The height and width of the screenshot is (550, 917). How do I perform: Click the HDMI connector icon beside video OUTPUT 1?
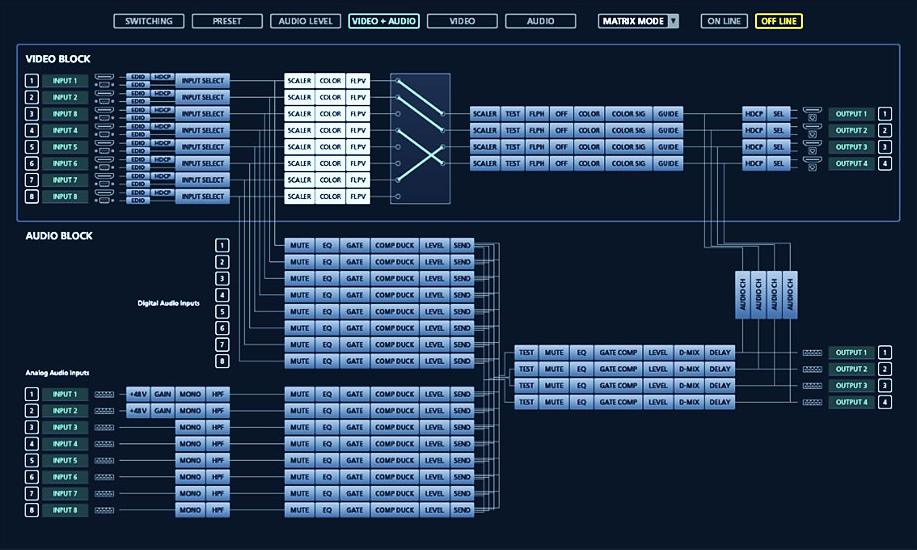pyautogui.click(x=812, y=110)
